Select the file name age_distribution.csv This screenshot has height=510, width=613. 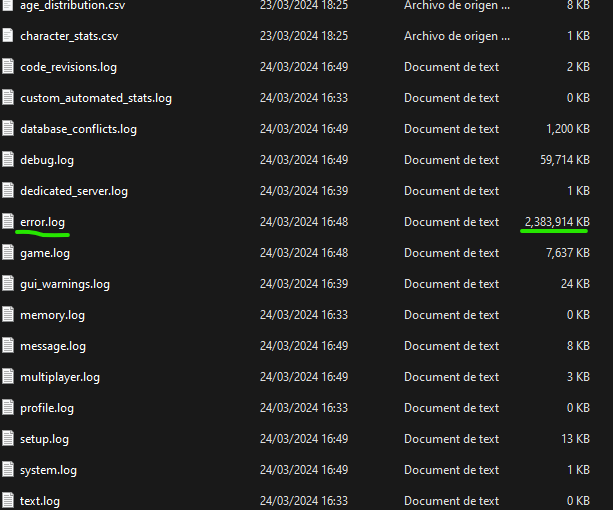coord(73,5)
